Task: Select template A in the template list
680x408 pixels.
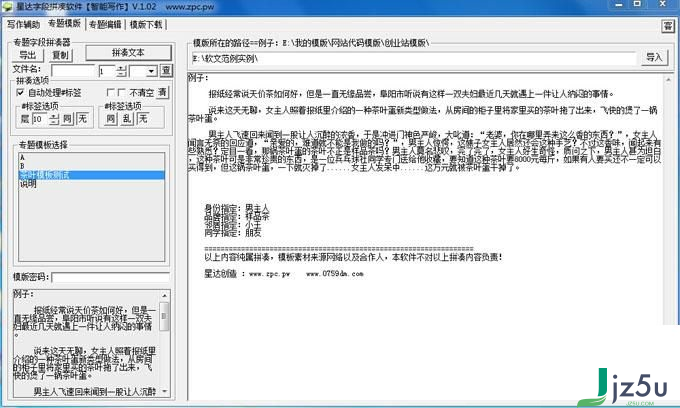Action: (92, 157)
